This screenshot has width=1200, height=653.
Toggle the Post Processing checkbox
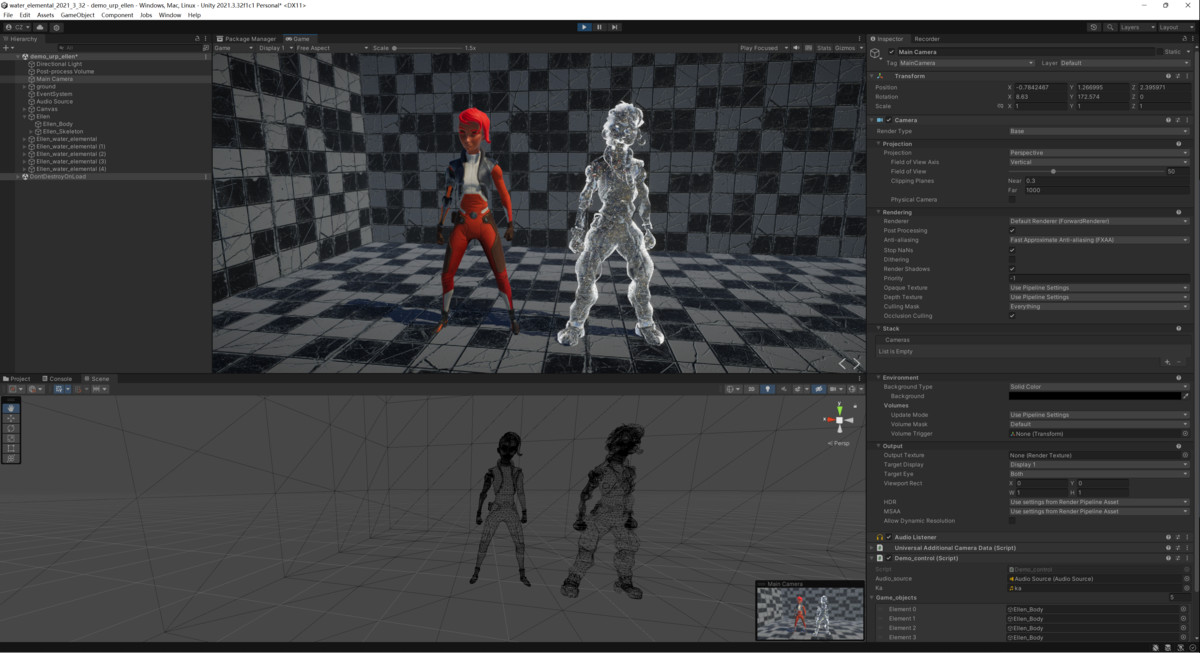coord(1012,231)
